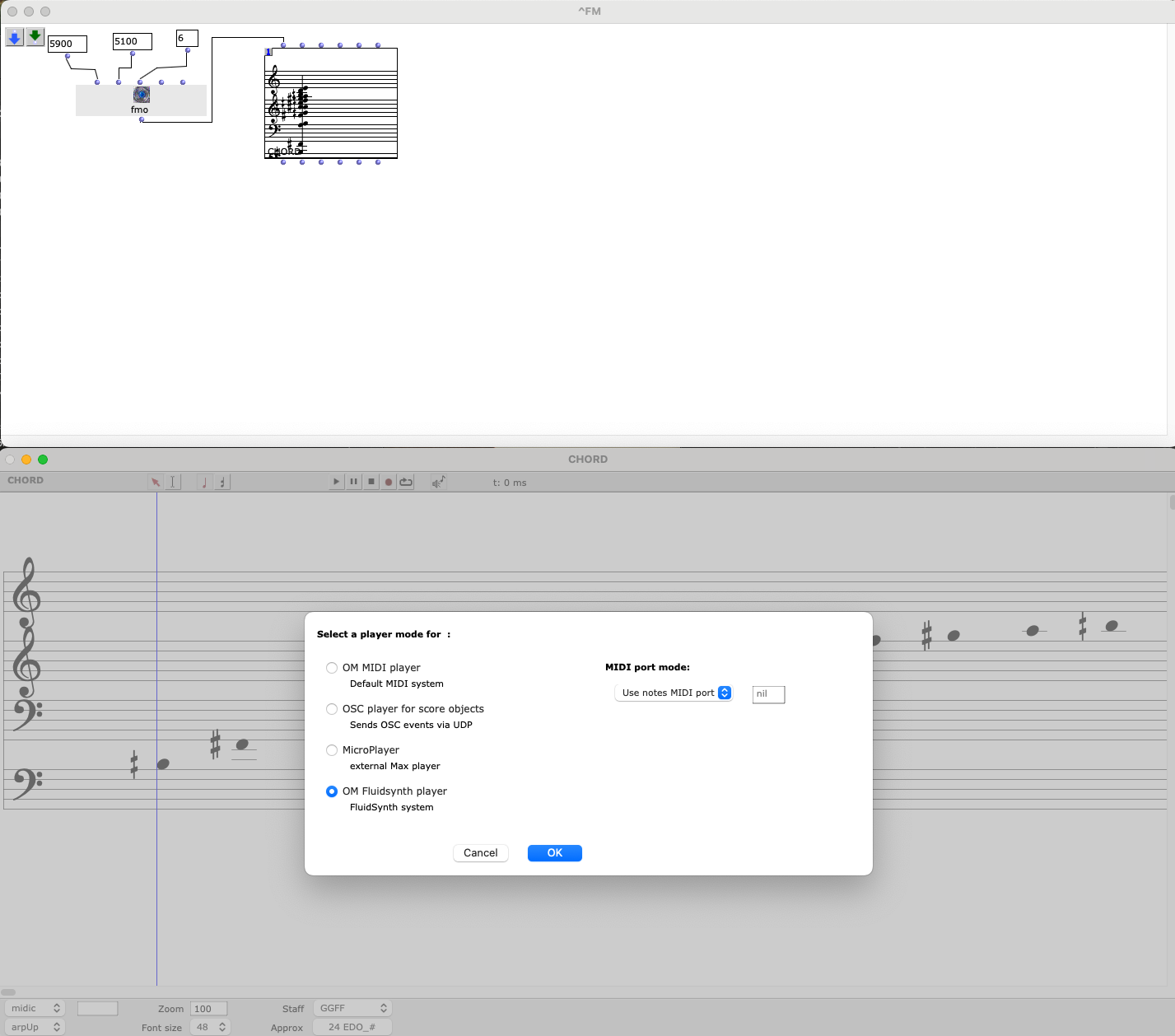
Task: Open the midic dropdown selector
Action: click(35, 1008)
